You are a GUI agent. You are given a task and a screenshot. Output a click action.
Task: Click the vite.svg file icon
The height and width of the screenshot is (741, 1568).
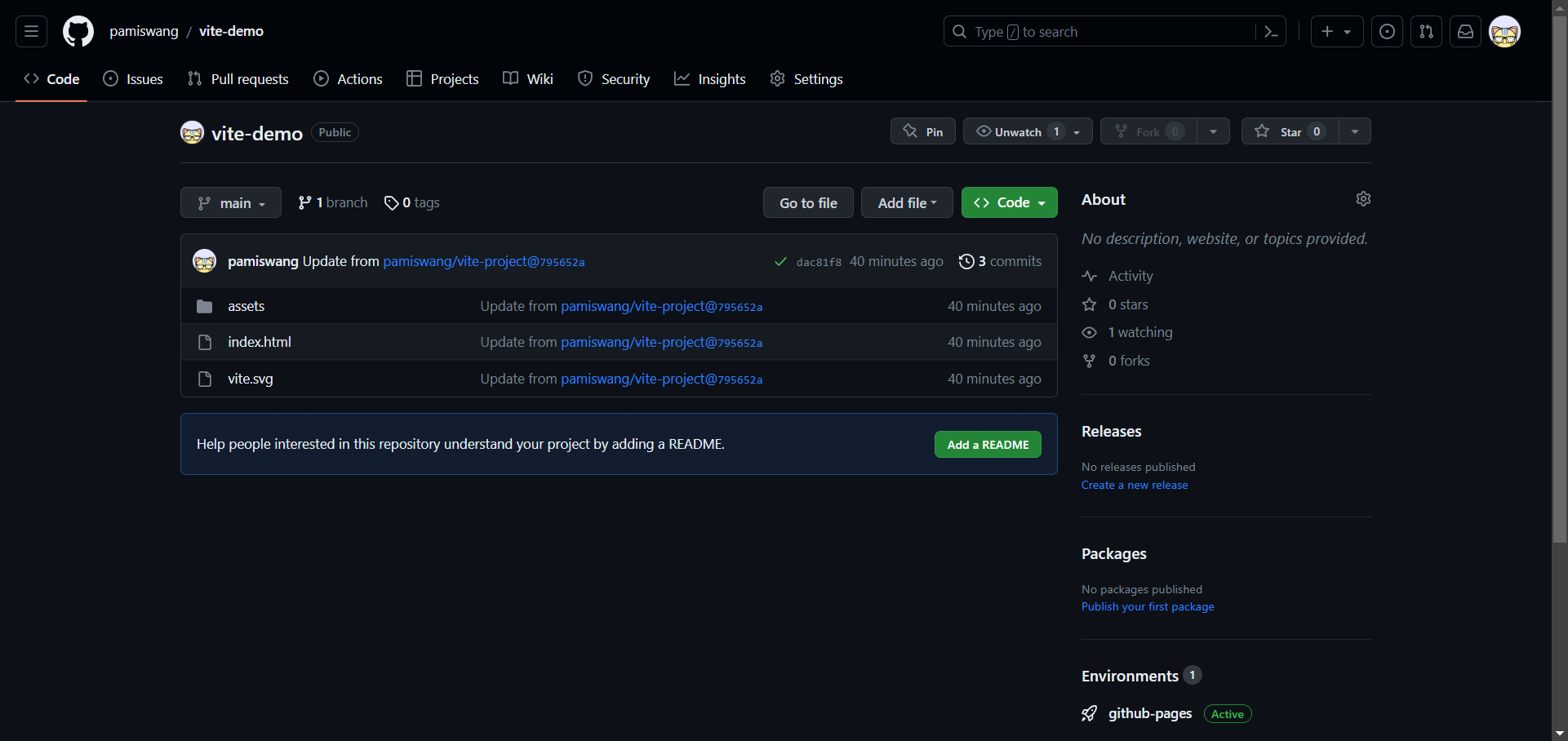click(x=205, y=379)
